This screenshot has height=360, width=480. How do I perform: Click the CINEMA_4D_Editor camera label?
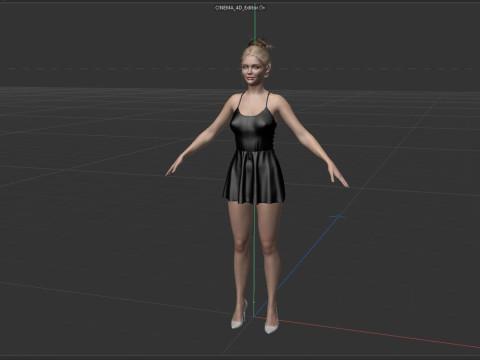tap(237, 8)
